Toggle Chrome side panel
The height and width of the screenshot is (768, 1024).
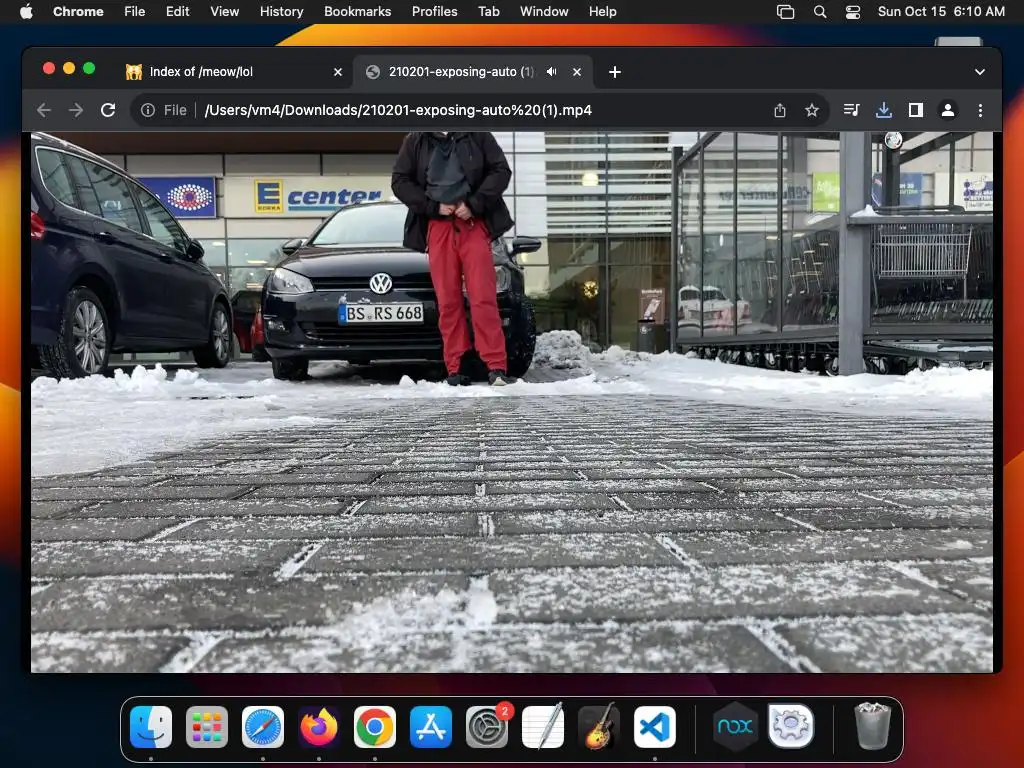[x=916, y=110]
